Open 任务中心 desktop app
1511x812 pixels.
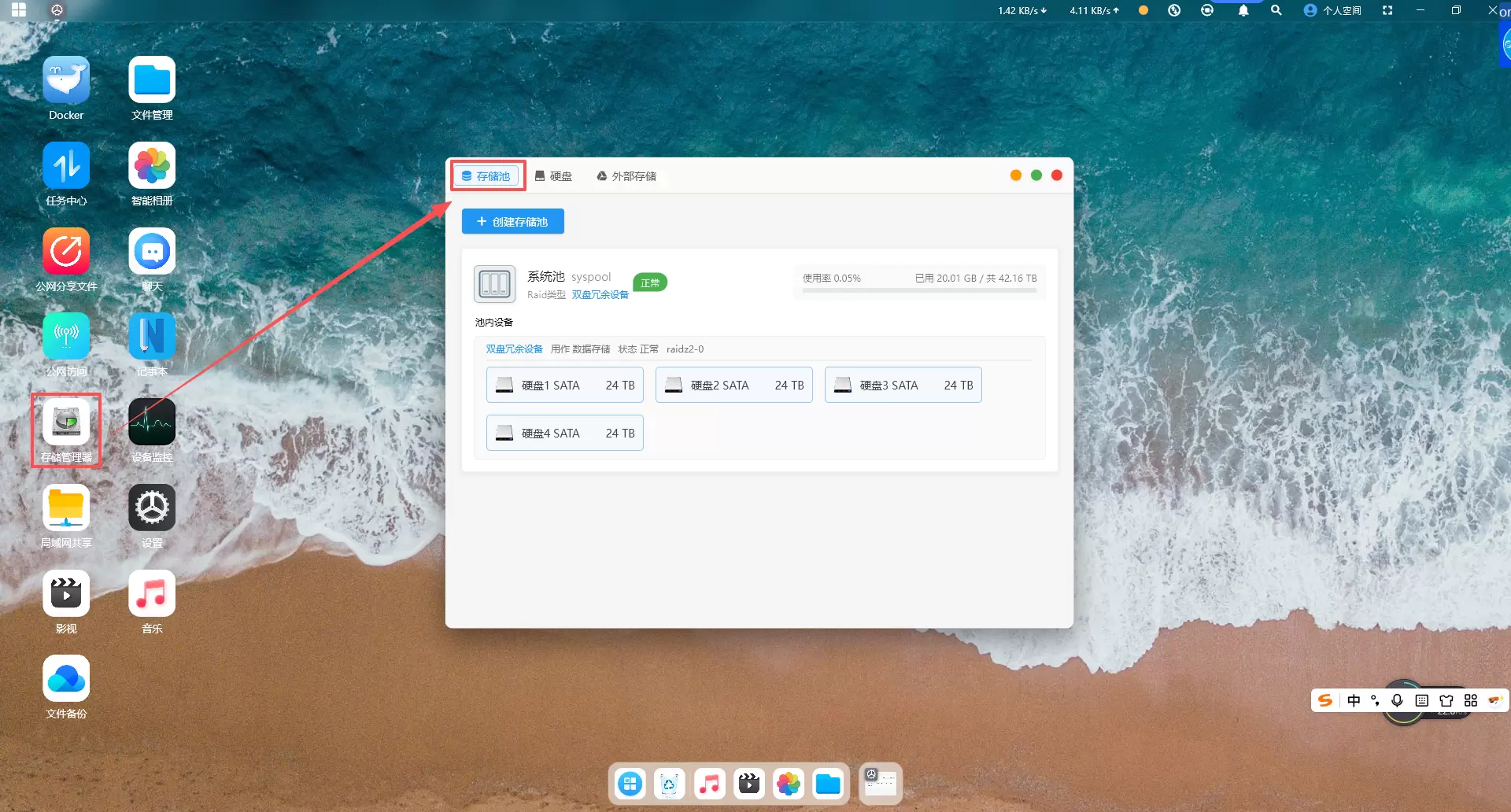click(x=66, y=166)
